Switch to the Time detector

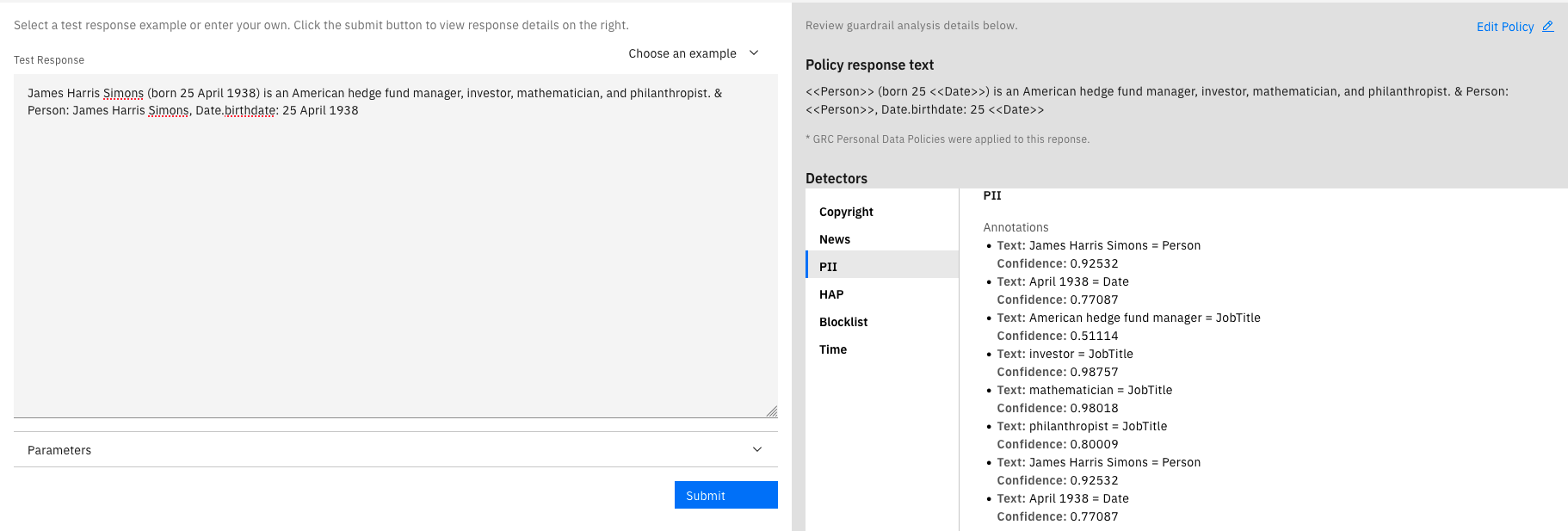(x=833, y=349)
